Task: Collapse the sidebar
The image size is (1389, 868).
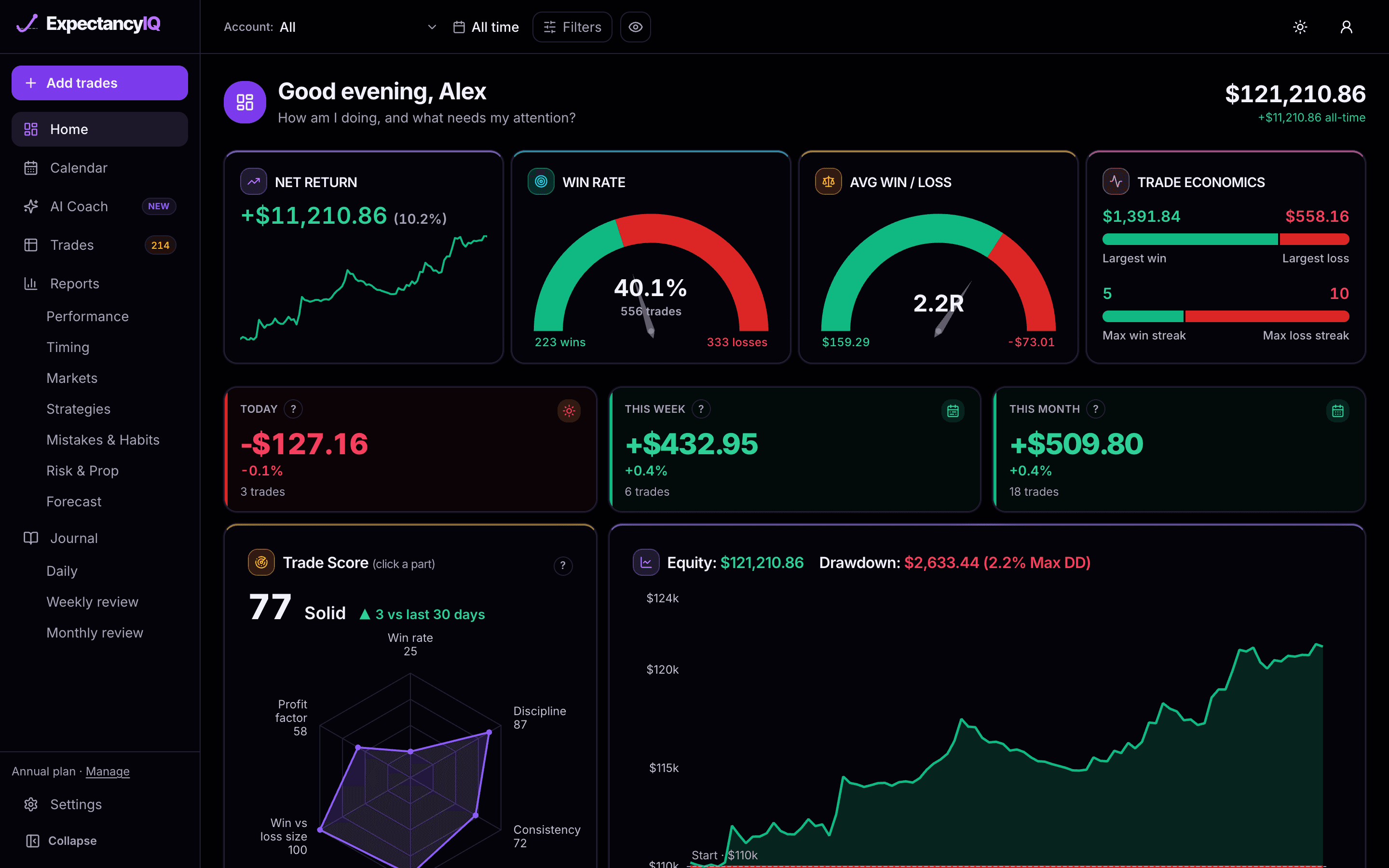Action: click(x=61, y=841)
